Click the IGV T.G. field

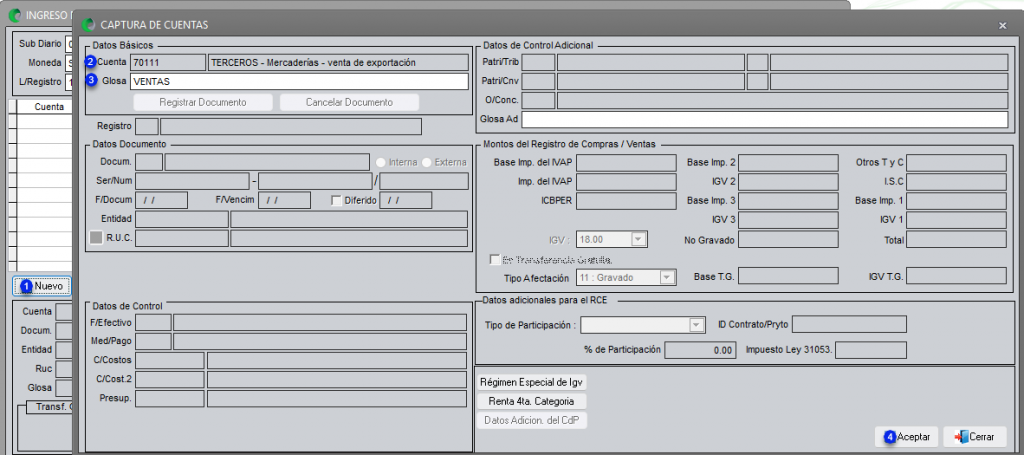point(956,276)
